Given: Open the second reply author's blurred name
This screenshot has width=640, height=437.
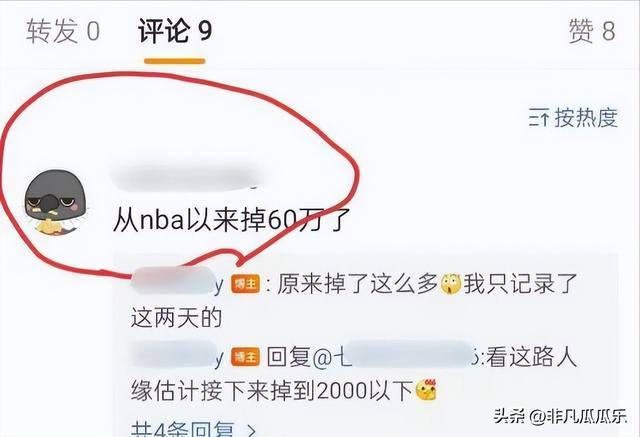Looking at the screenshot, I should click(176, 355).
